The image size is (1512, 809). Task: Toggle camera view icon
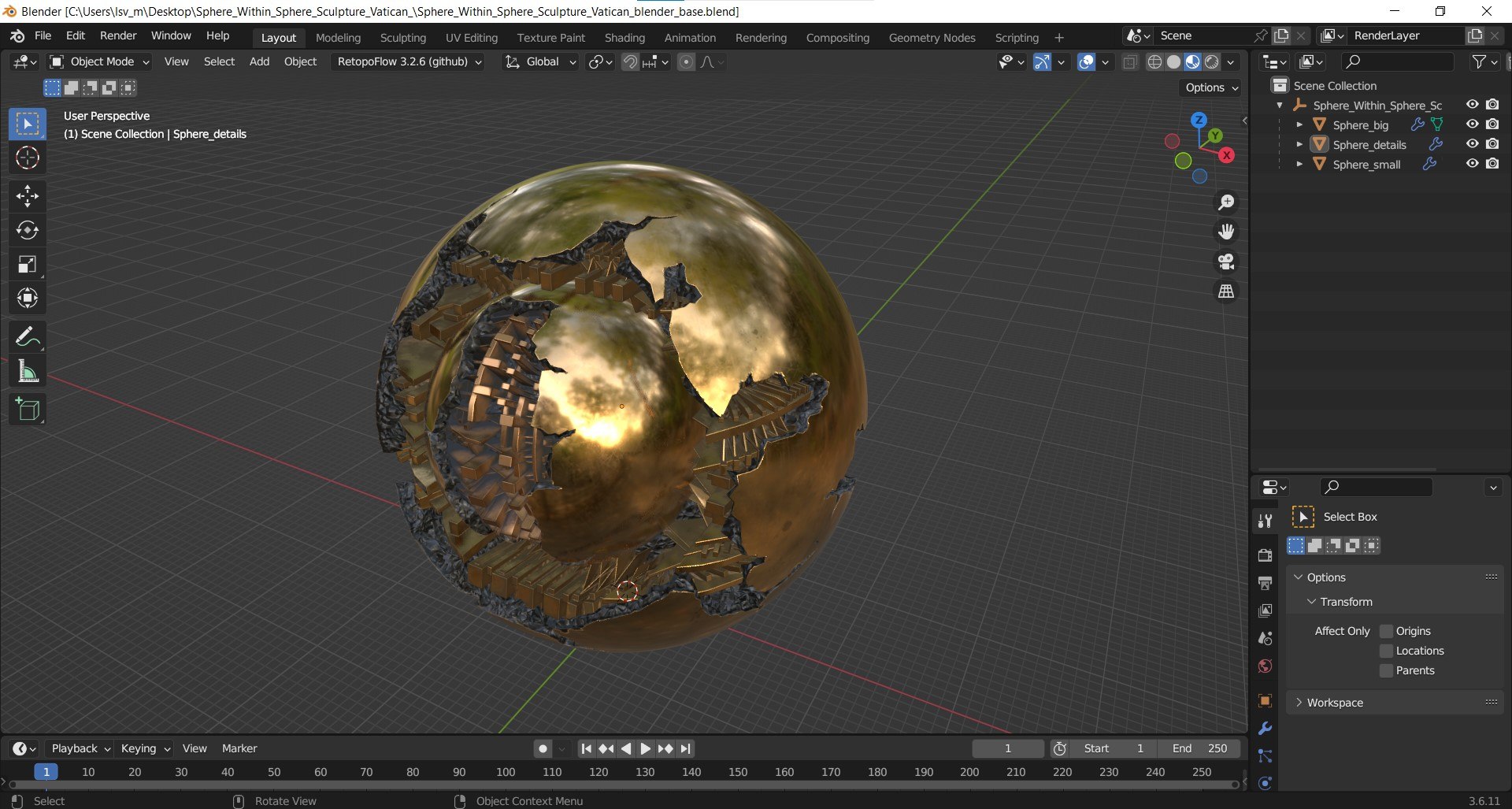[1226, 262]
